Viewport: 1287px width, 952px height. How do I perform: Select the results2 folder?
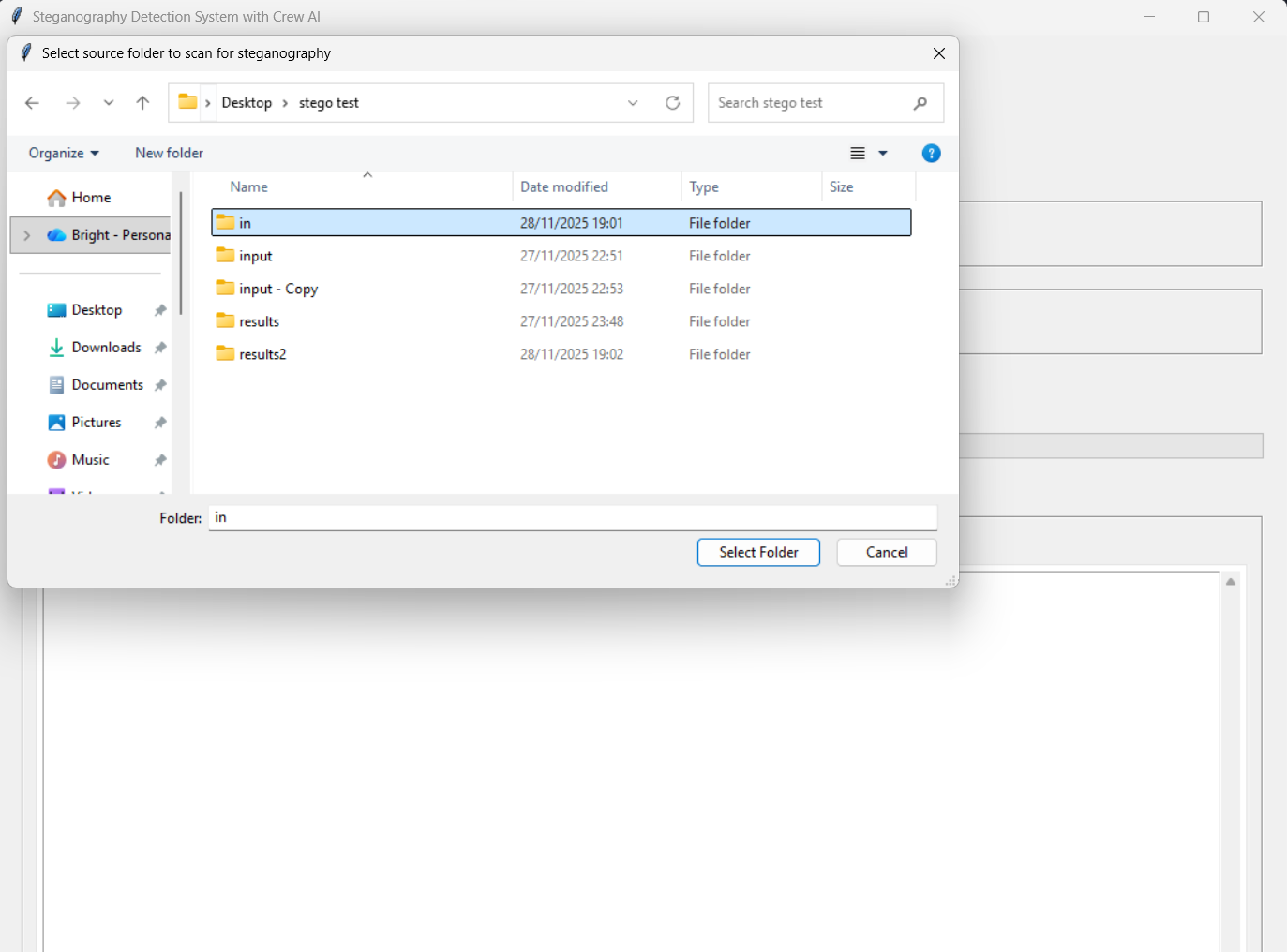263,354
